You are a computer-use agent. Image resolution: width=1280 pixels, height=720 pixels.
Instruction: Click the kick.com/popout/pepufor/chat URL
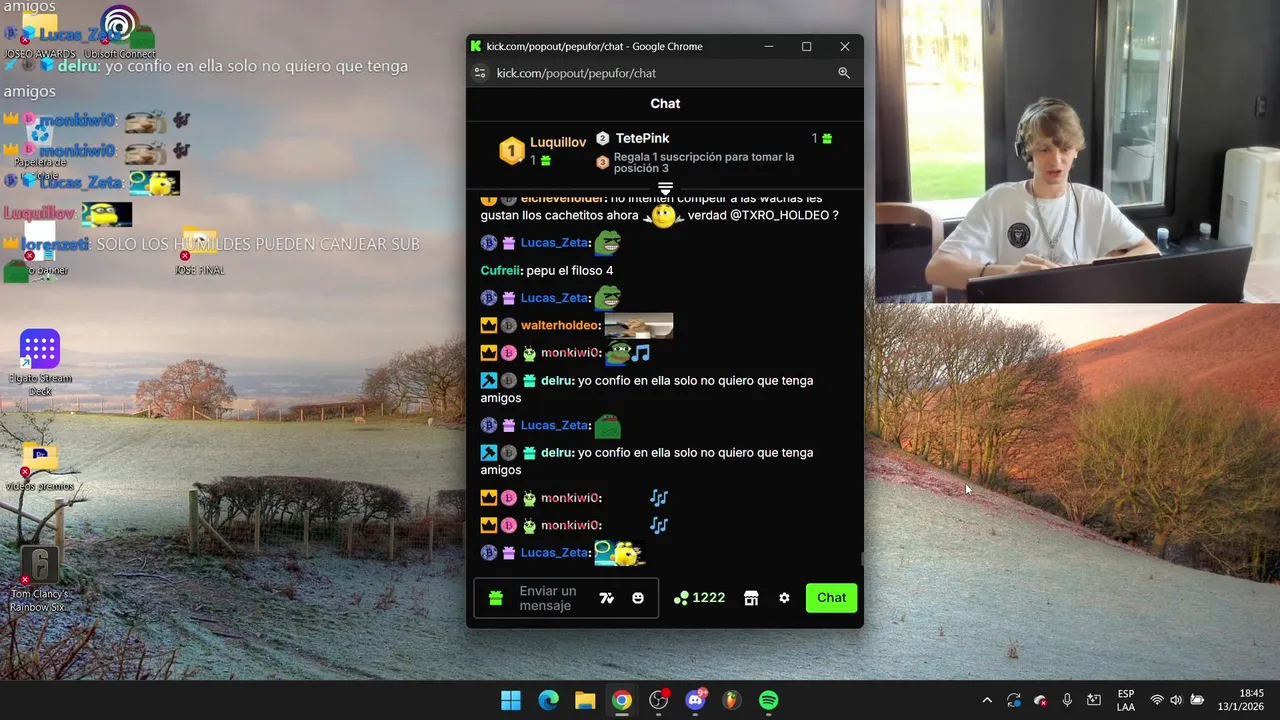[576, 73]
